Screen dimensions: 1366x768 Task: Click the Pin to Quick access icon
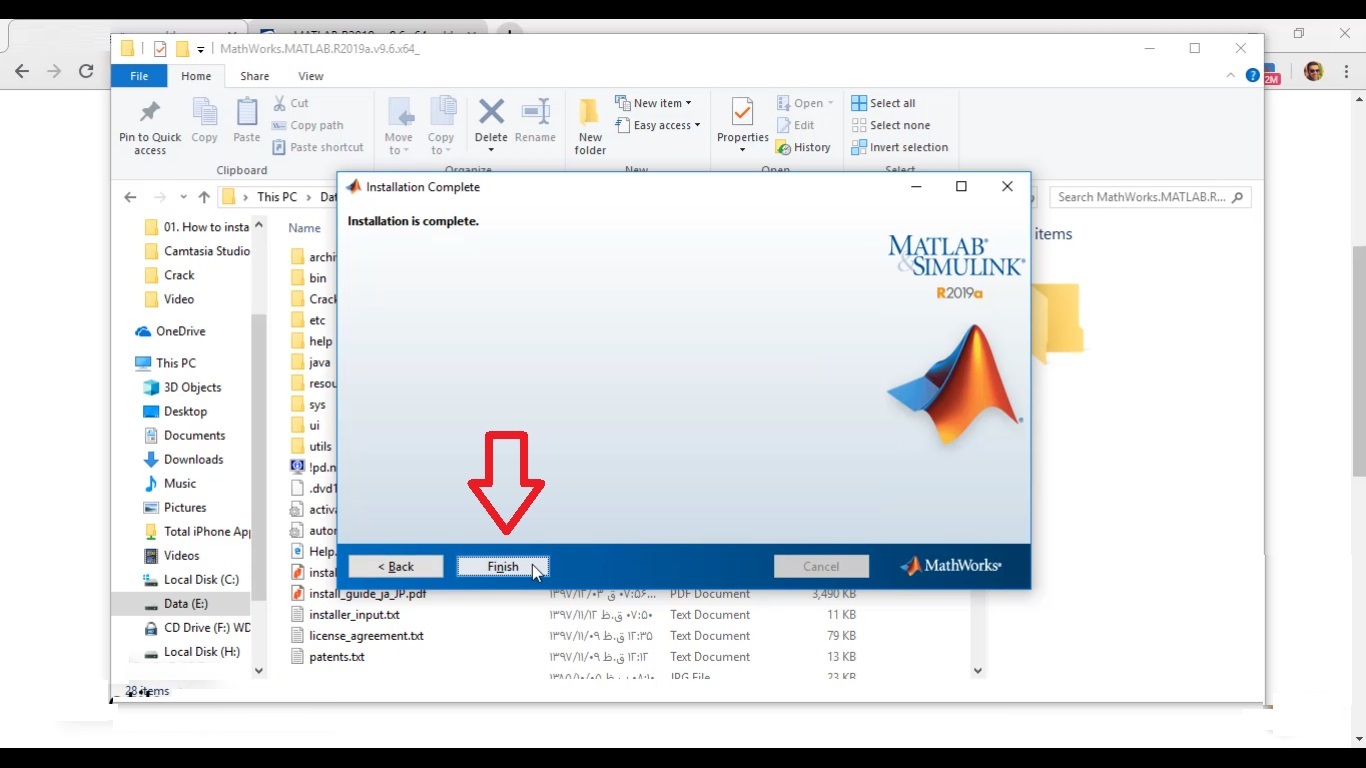(150, 124)
